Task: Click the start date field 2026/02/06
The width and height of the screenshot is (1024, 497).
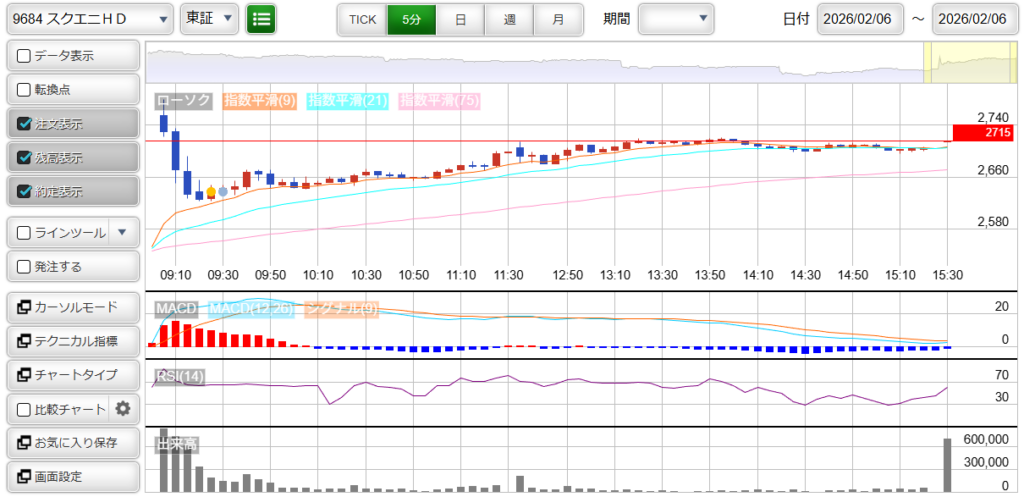Action: pos(860,19)
